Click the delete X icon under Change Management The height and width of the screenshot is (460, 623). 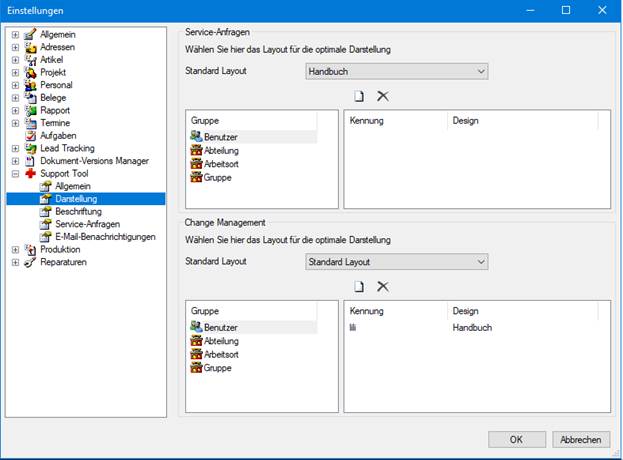(383, 286)
